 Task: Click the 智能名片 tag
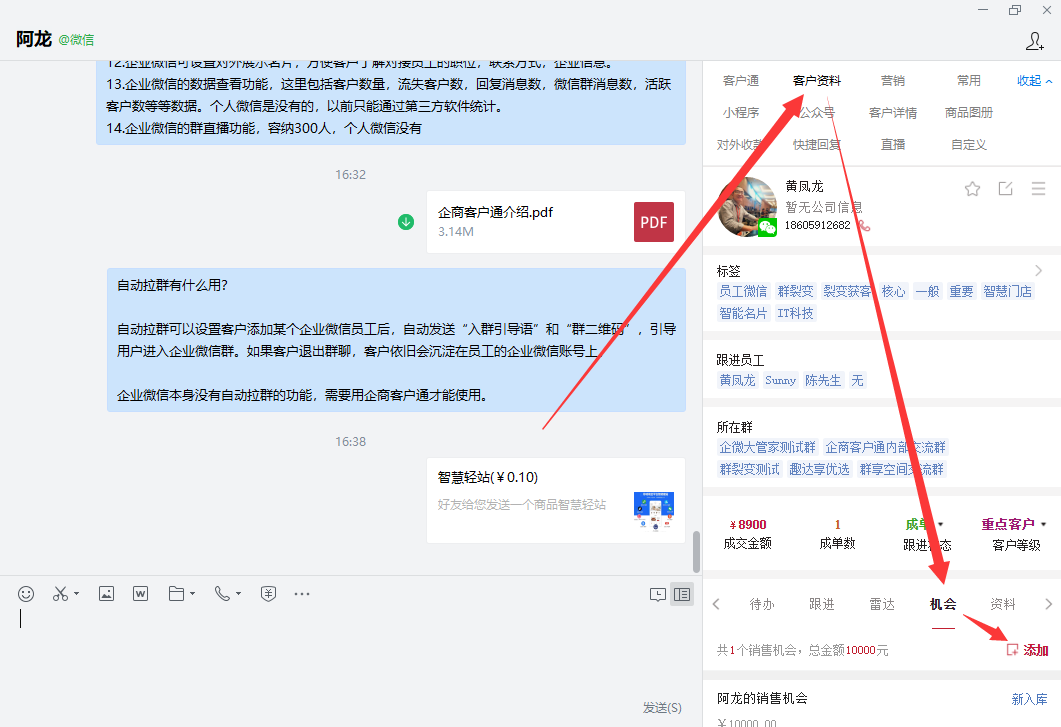(x=743, y=313)
